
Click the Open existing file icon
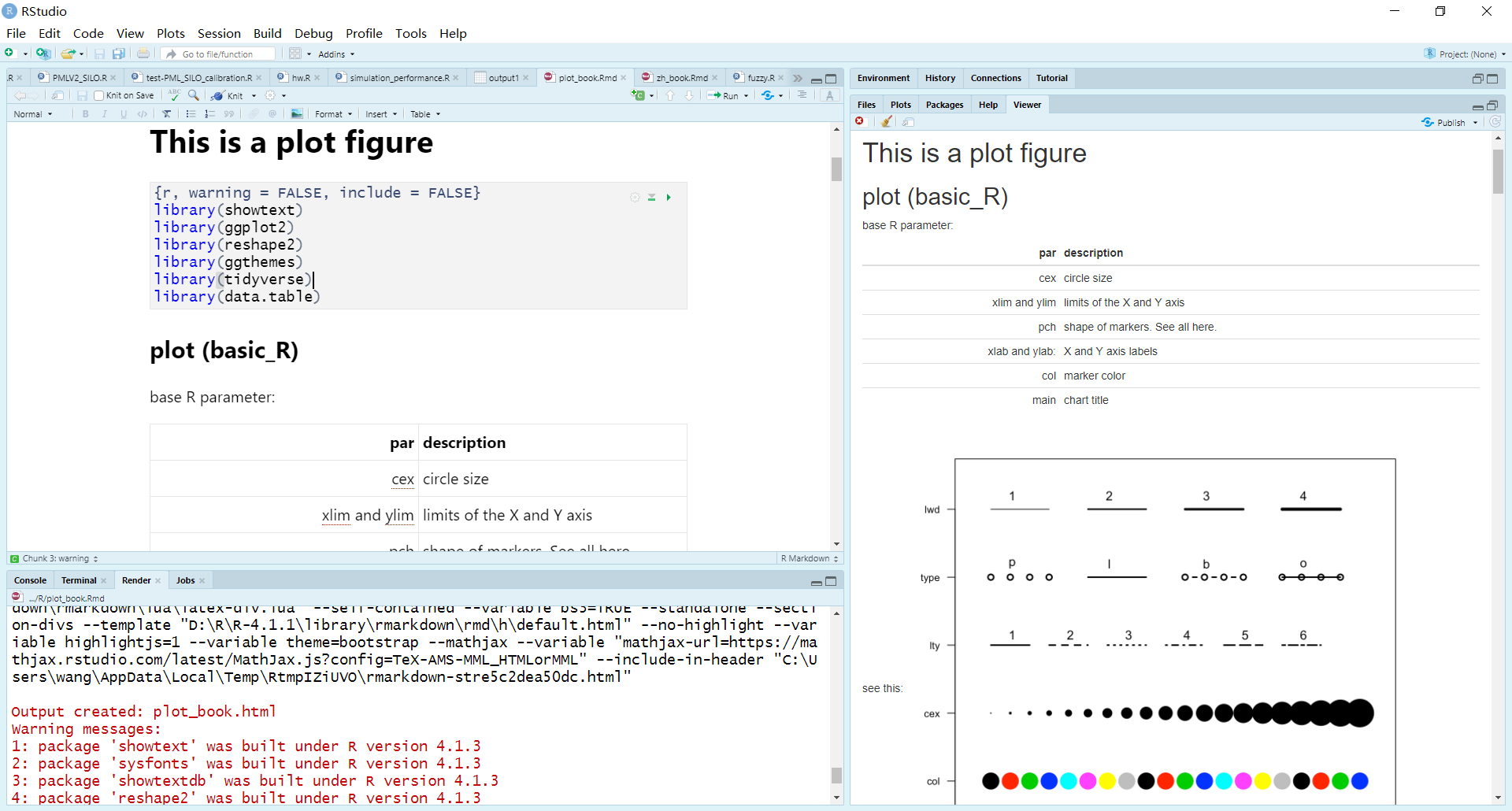pyautogui.click(x=68, y=54)
